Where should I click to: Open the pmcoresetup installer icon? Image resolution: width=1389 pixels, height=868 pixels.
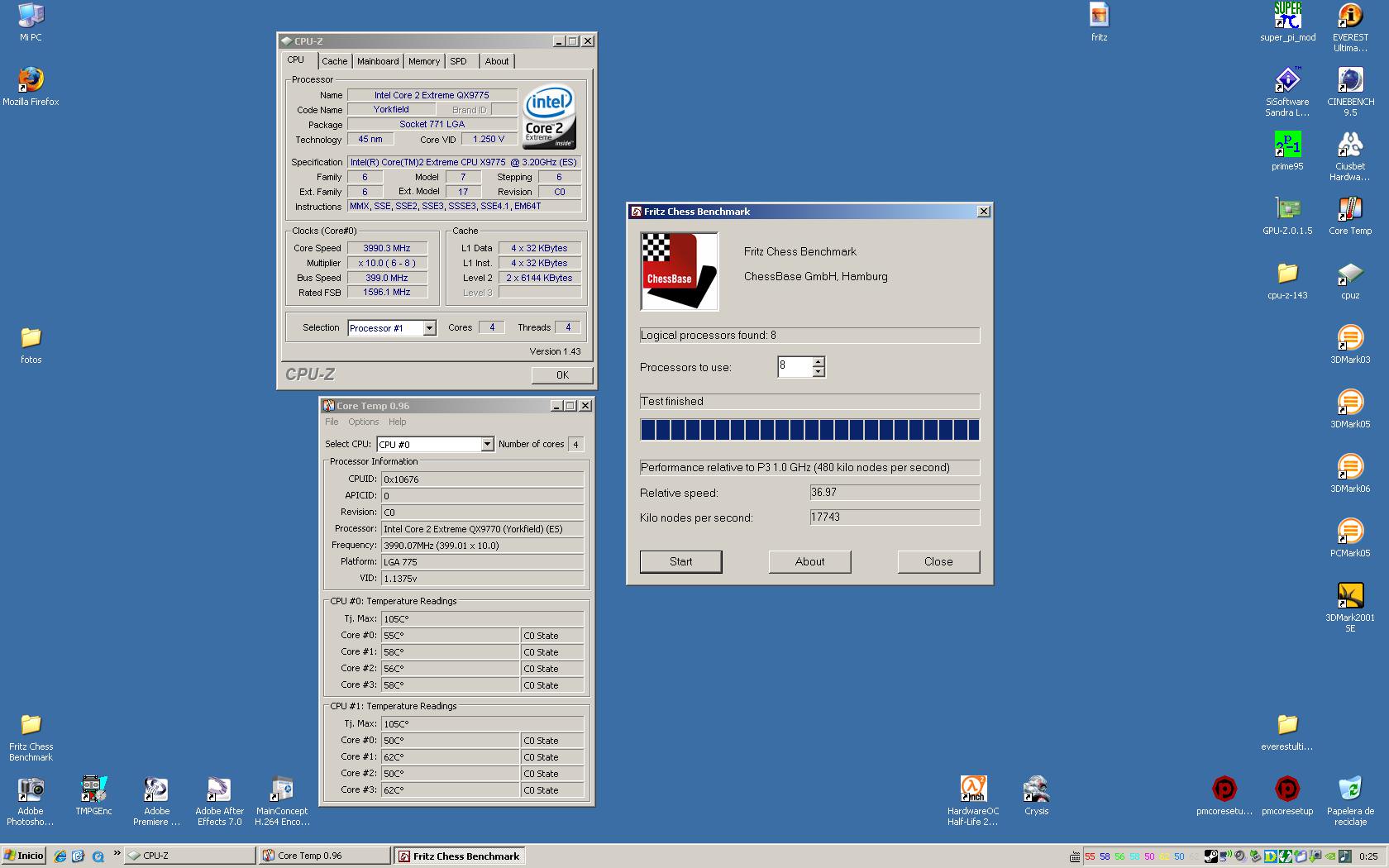(x=1287, y=796)
